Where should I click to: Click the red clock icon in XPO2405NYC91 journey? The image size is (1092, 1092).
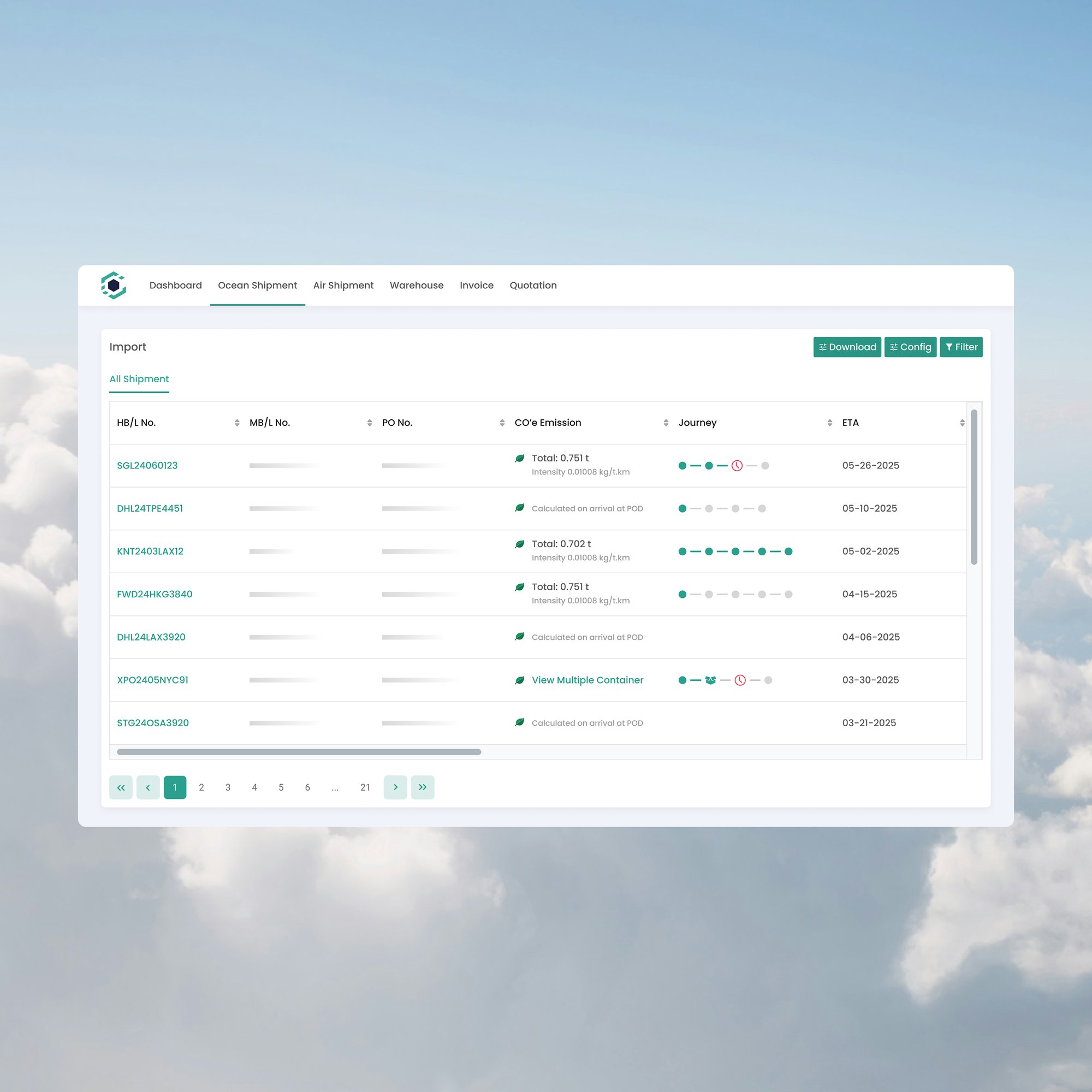[x=740, y=680]
